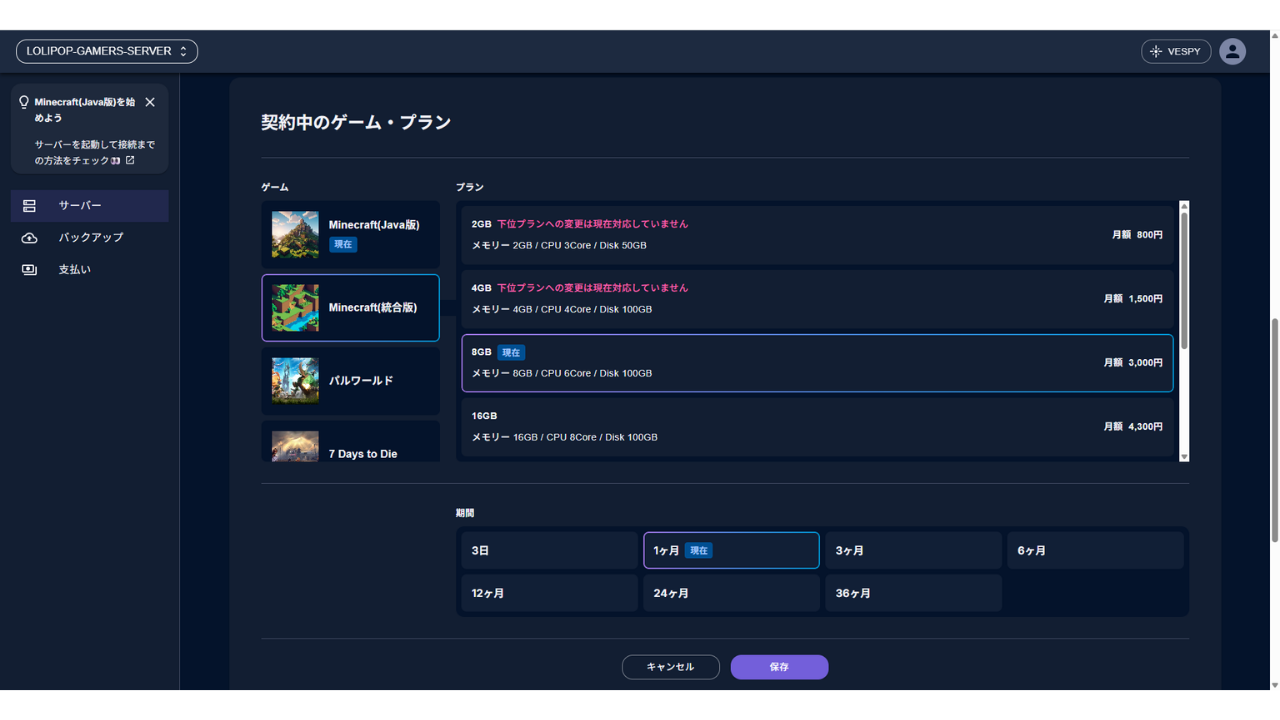The image size is (1280, 720).
Task: Click the 契約中のゲーム・プラン heading
Action: click(x=356, y=122)
